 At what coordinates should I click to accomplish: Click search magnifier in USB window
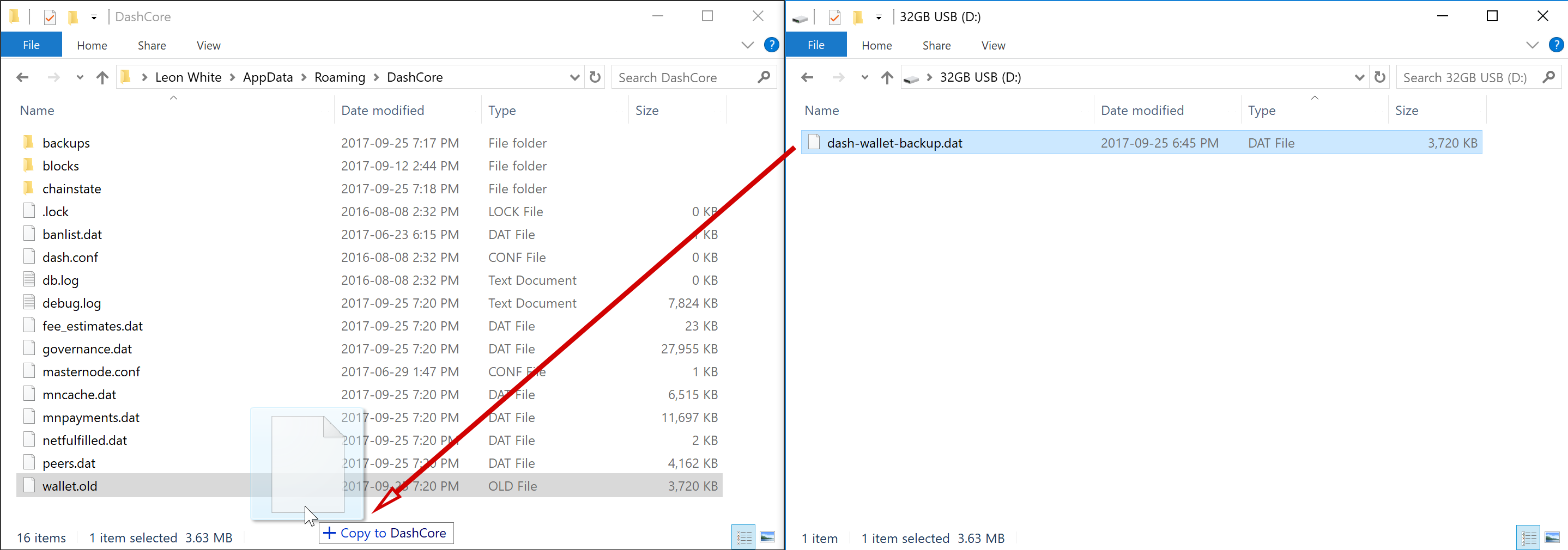1548,77
